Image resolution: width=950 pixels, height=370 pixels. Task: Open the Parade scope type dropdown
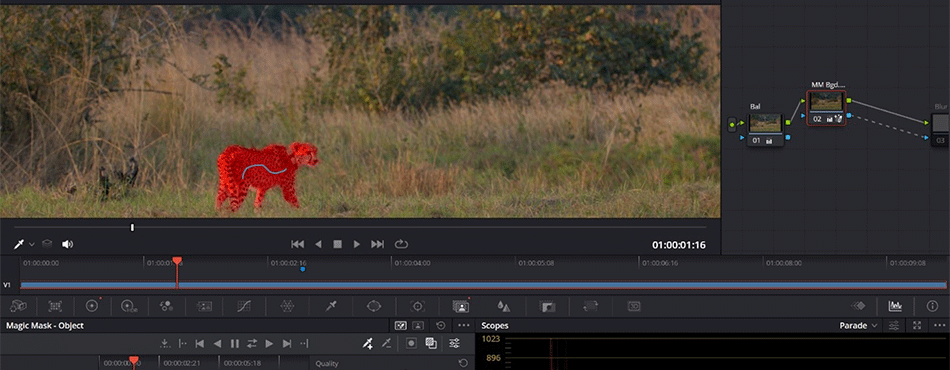click(859, 326)
